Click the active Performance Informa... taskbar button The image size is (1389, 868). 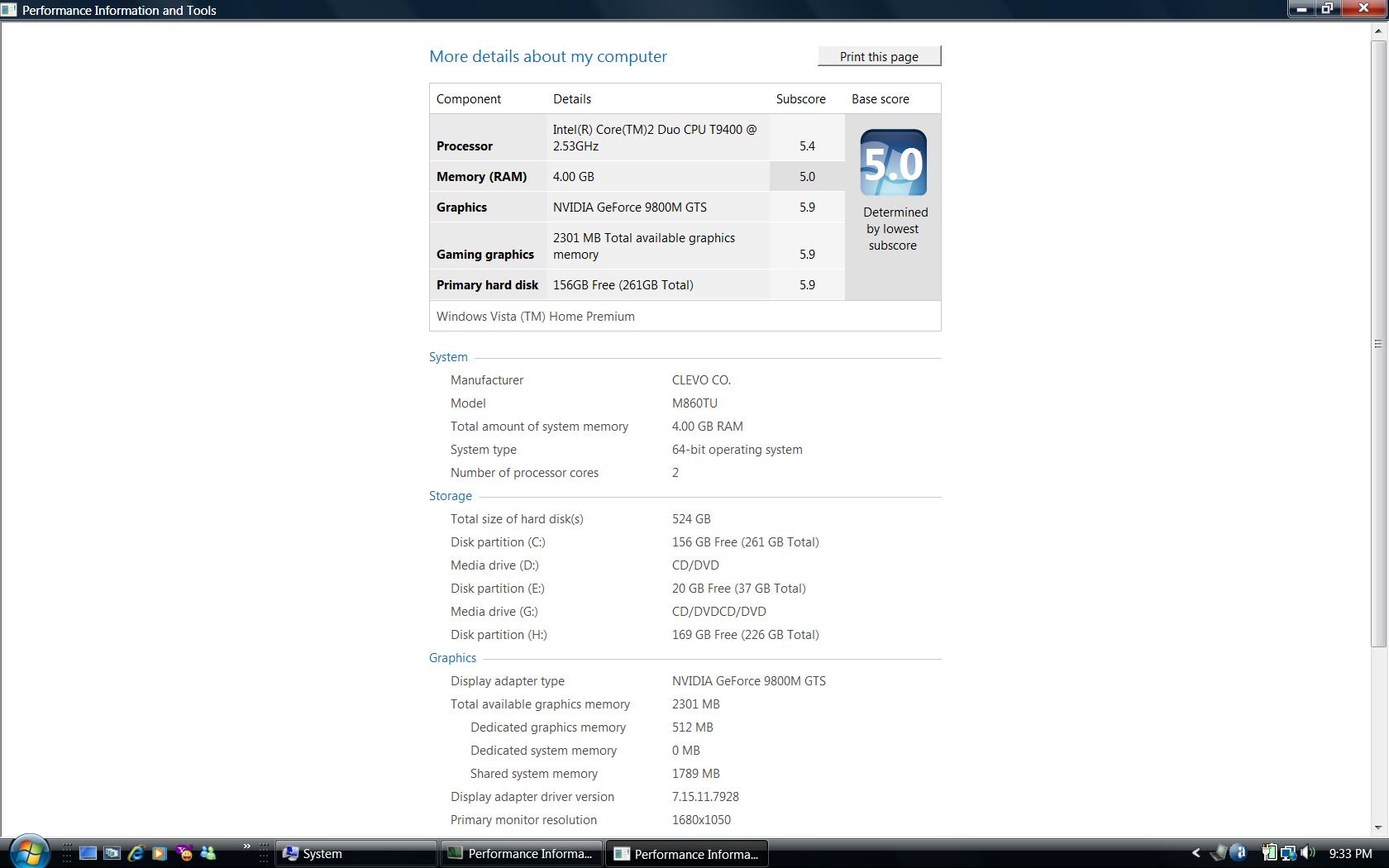click(x=688, y=854)
